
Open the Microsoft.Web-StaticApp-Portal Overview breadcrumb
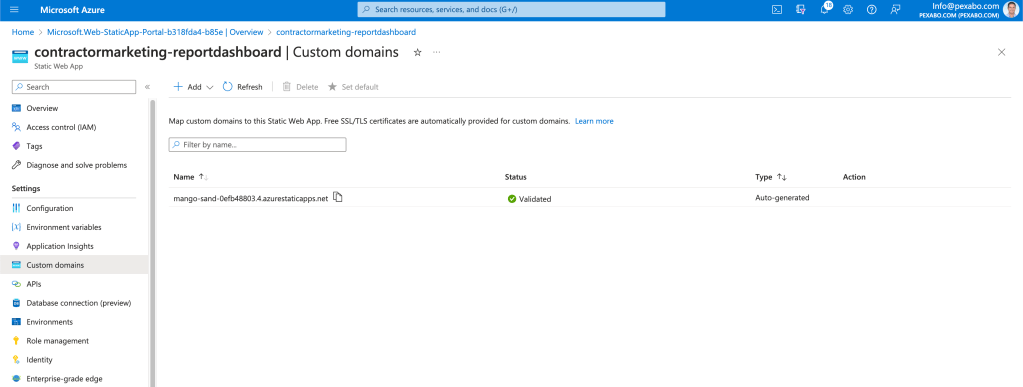click(155, 31)
